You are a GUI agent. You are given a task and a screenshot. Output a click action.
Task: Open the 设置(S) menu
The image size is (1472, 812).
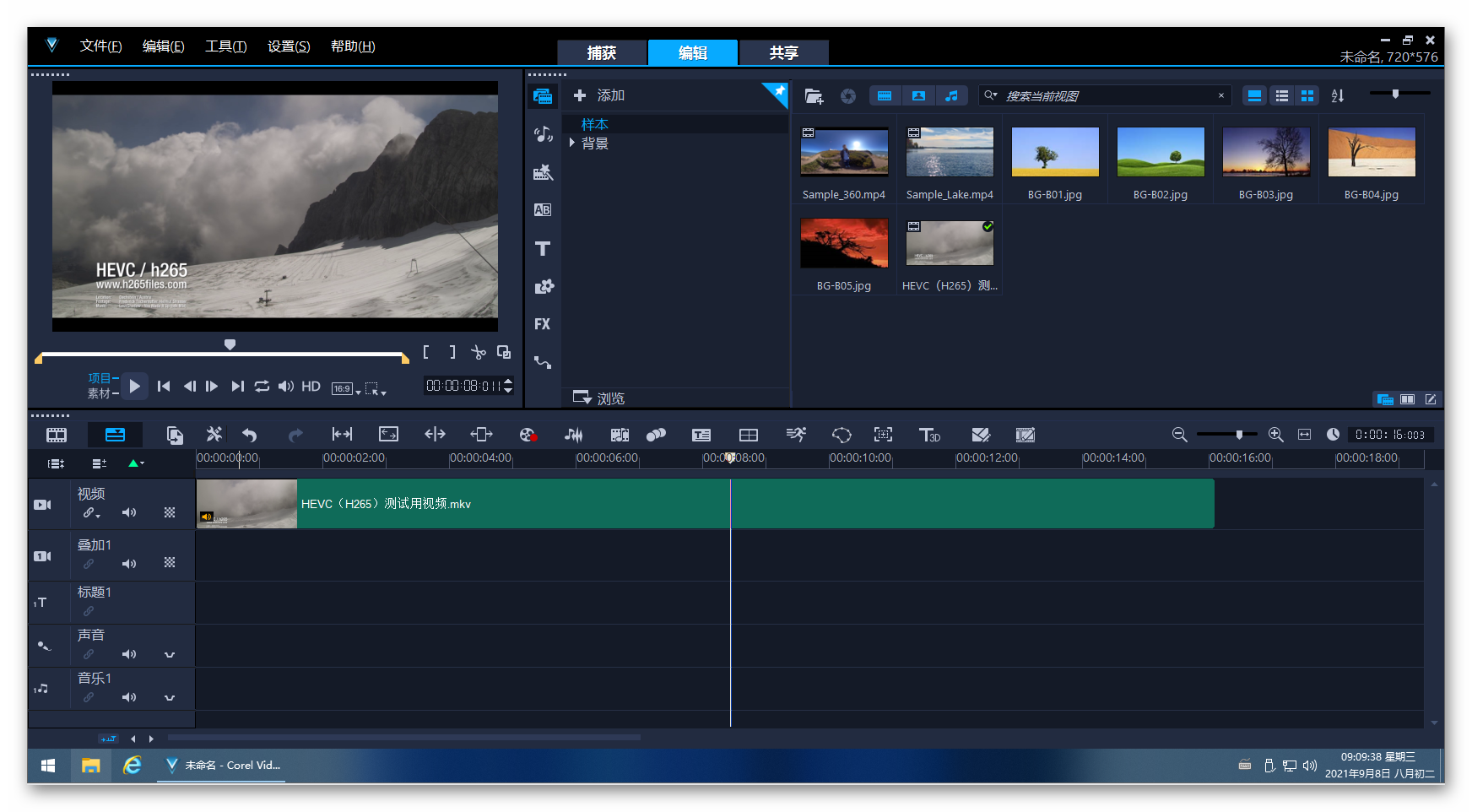click(289, 46)
